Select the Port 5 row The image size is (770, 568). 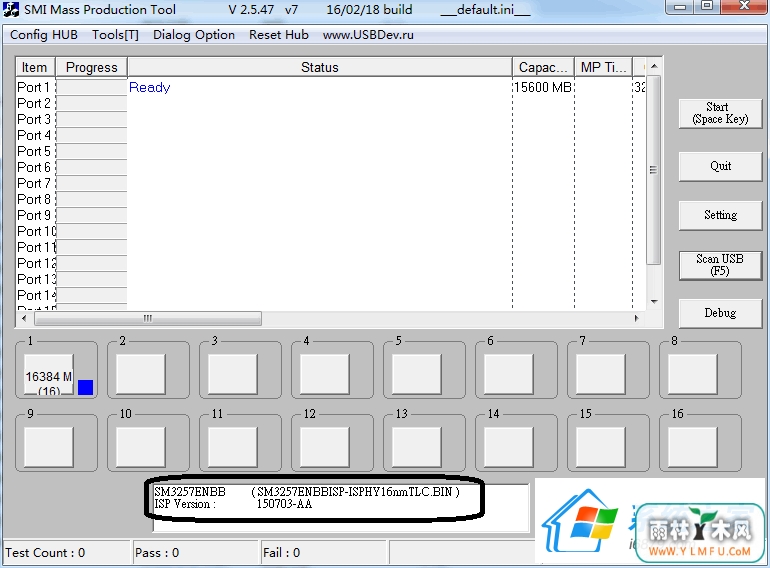click(331, 151)
